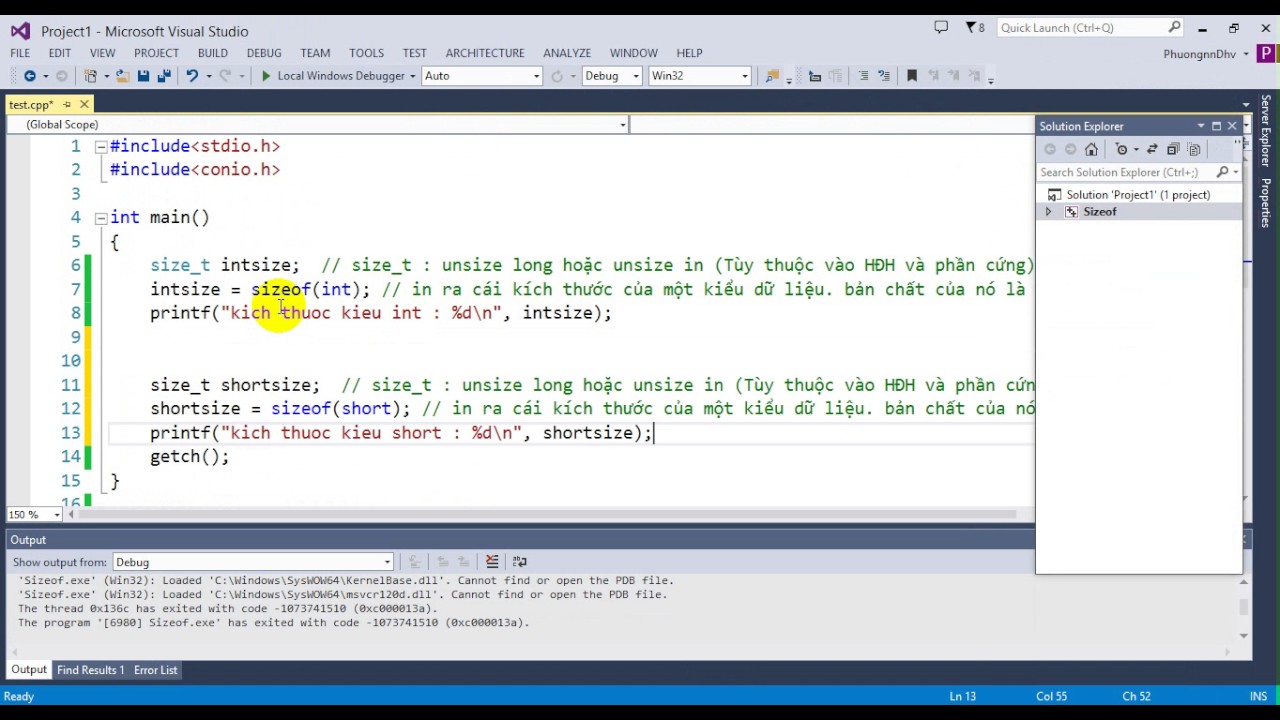Open the EDIT menu
This screenshot has height=720, width=1280.
pos(60,53)
